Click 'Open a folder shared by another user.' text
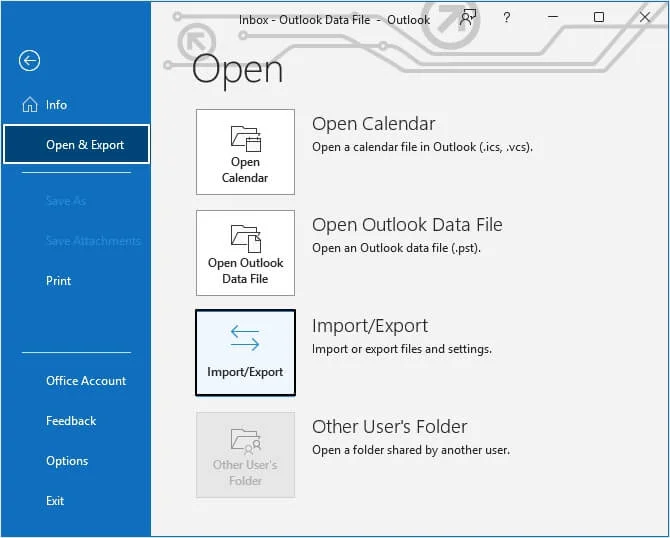Image resolution: width=670 pixels, height=538 pixels. 411,450
